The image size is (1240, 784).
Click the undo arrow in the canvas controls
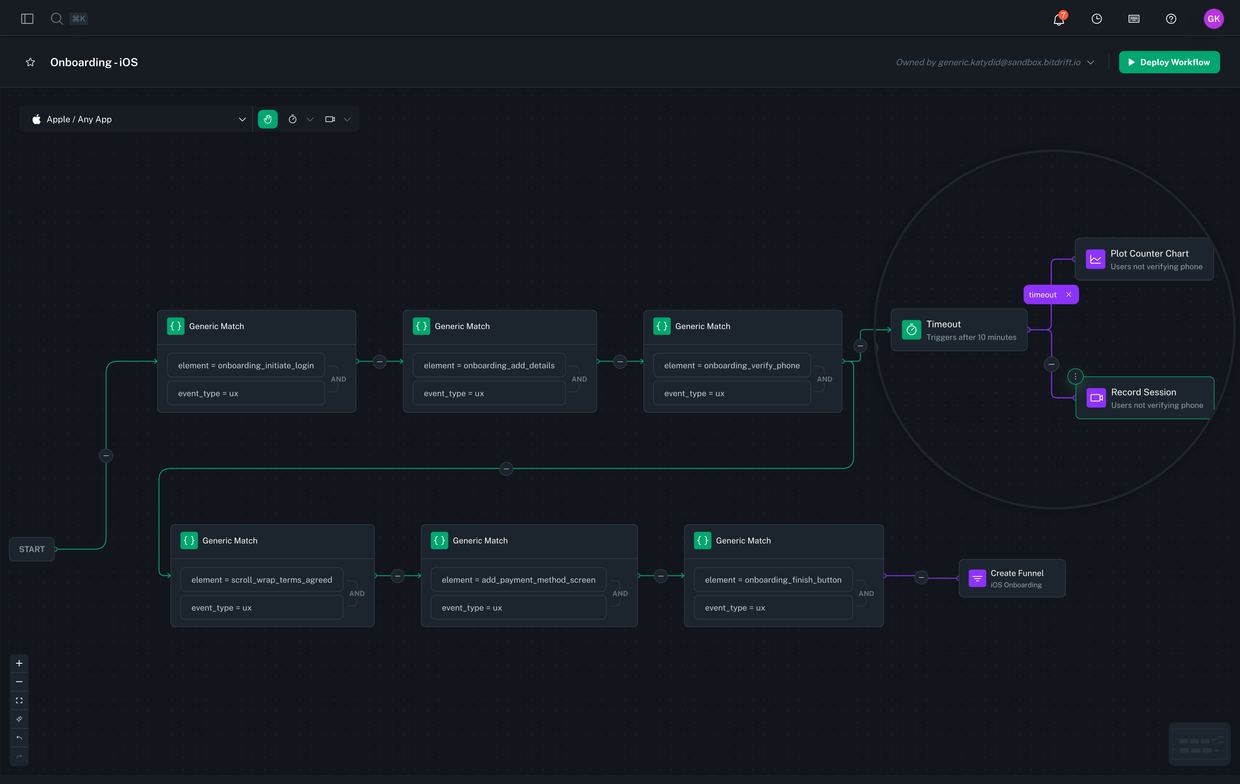[x=18, y=737]
